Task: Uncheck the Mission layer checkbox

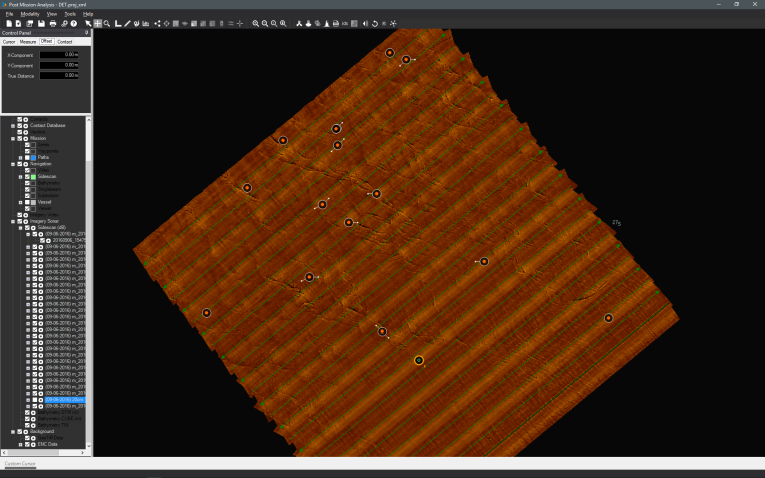Action: coord(20,139)
